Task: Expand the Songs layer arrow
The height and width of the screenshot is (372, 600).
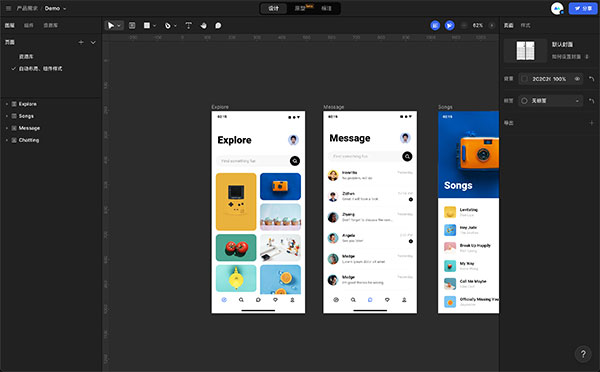Action: tap(7, 116)
